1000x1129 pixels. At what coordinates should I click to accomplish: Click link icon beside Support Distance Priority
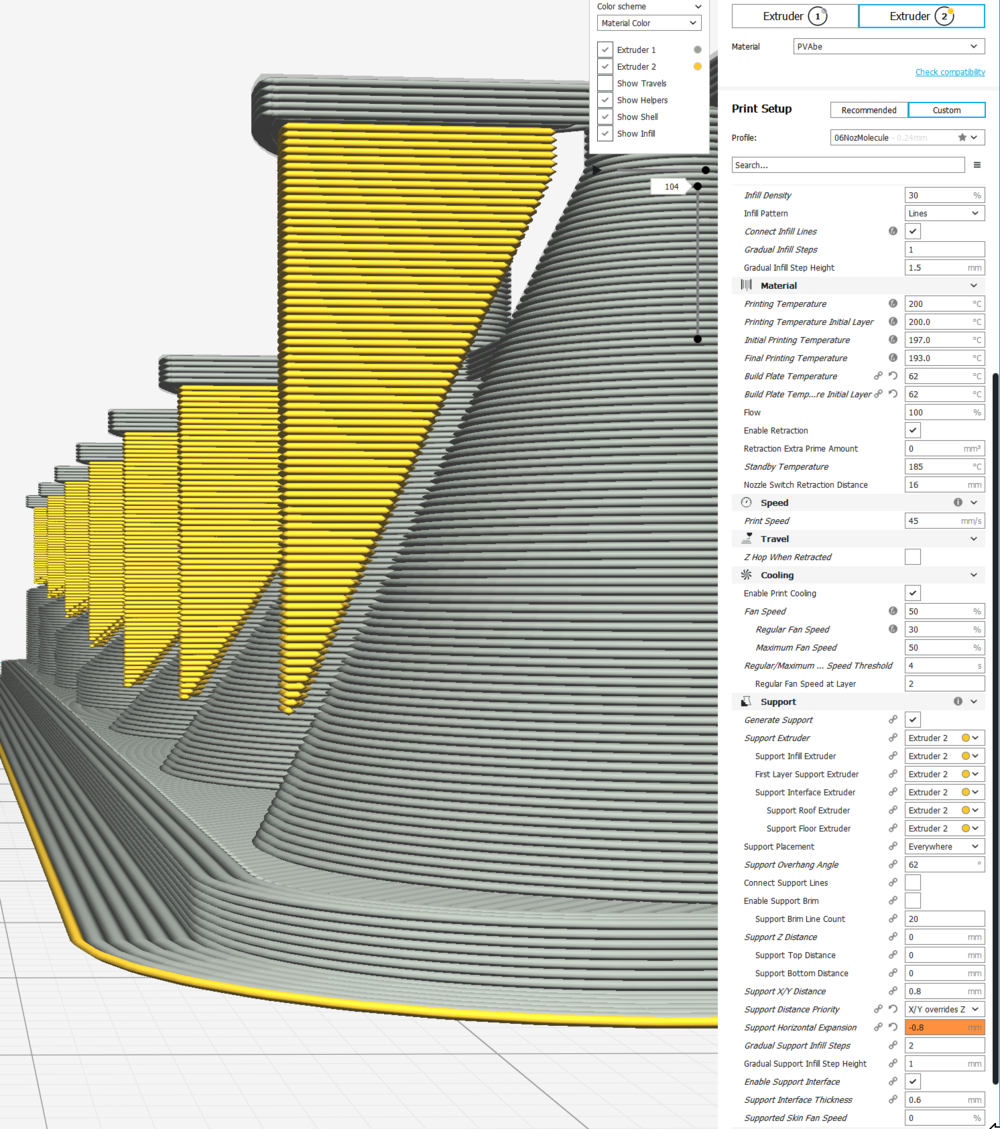[x=878, y=1009]
